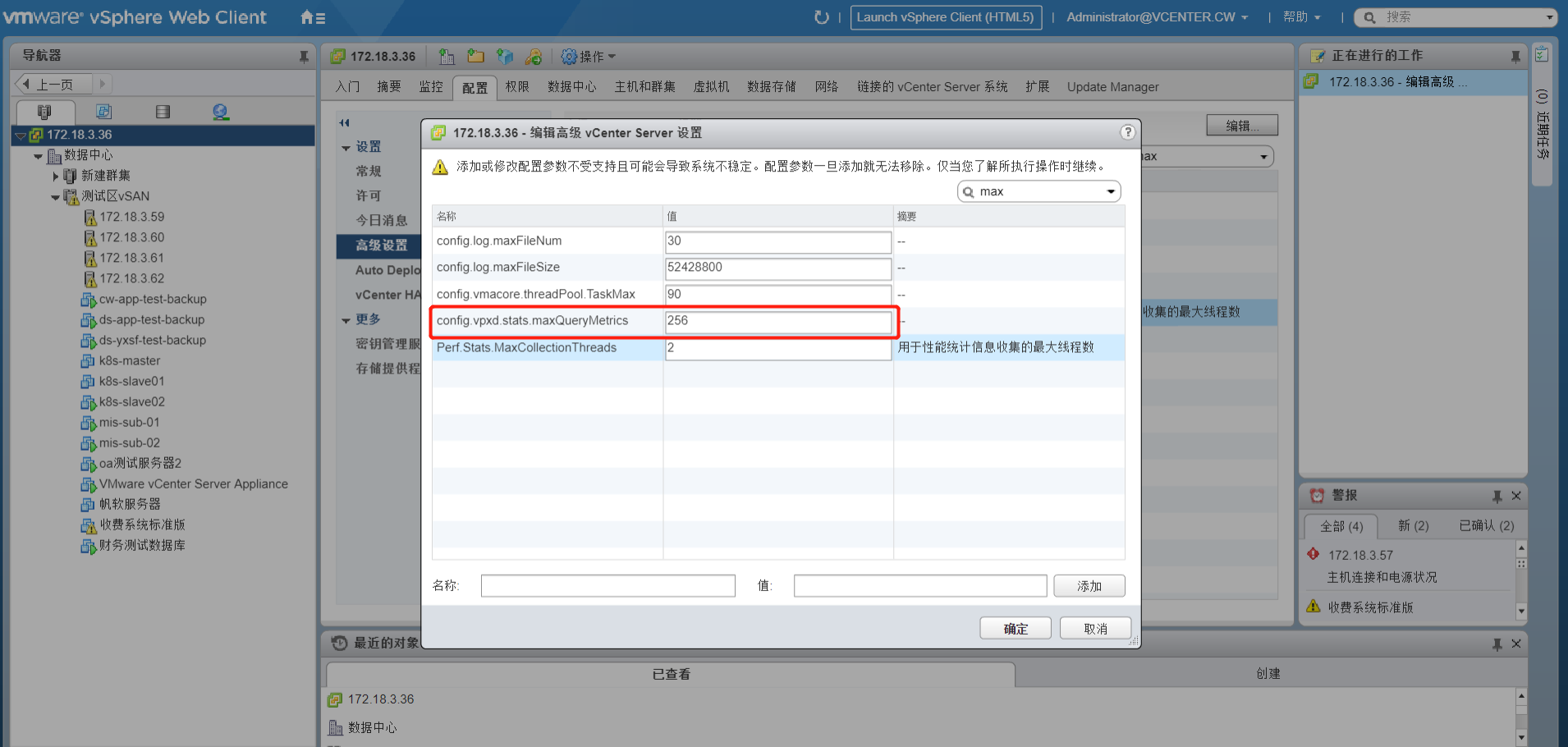The height and width of the screenshot is (747, 1568).
Task: Pin the 警报 alarms panel
Action: point(1497,496)
